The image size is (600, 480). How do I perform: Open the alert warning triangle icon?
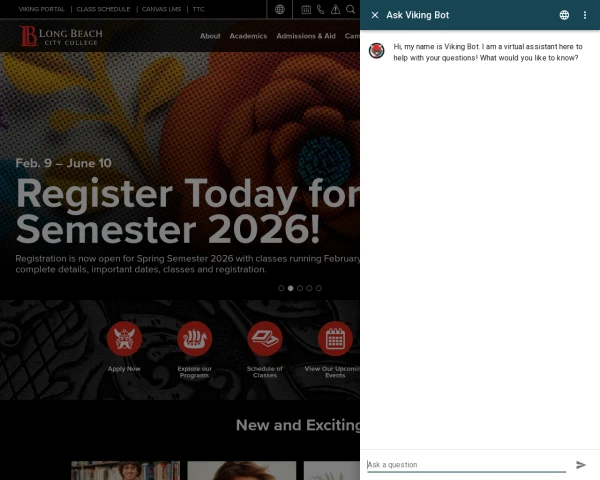point(336,9)
